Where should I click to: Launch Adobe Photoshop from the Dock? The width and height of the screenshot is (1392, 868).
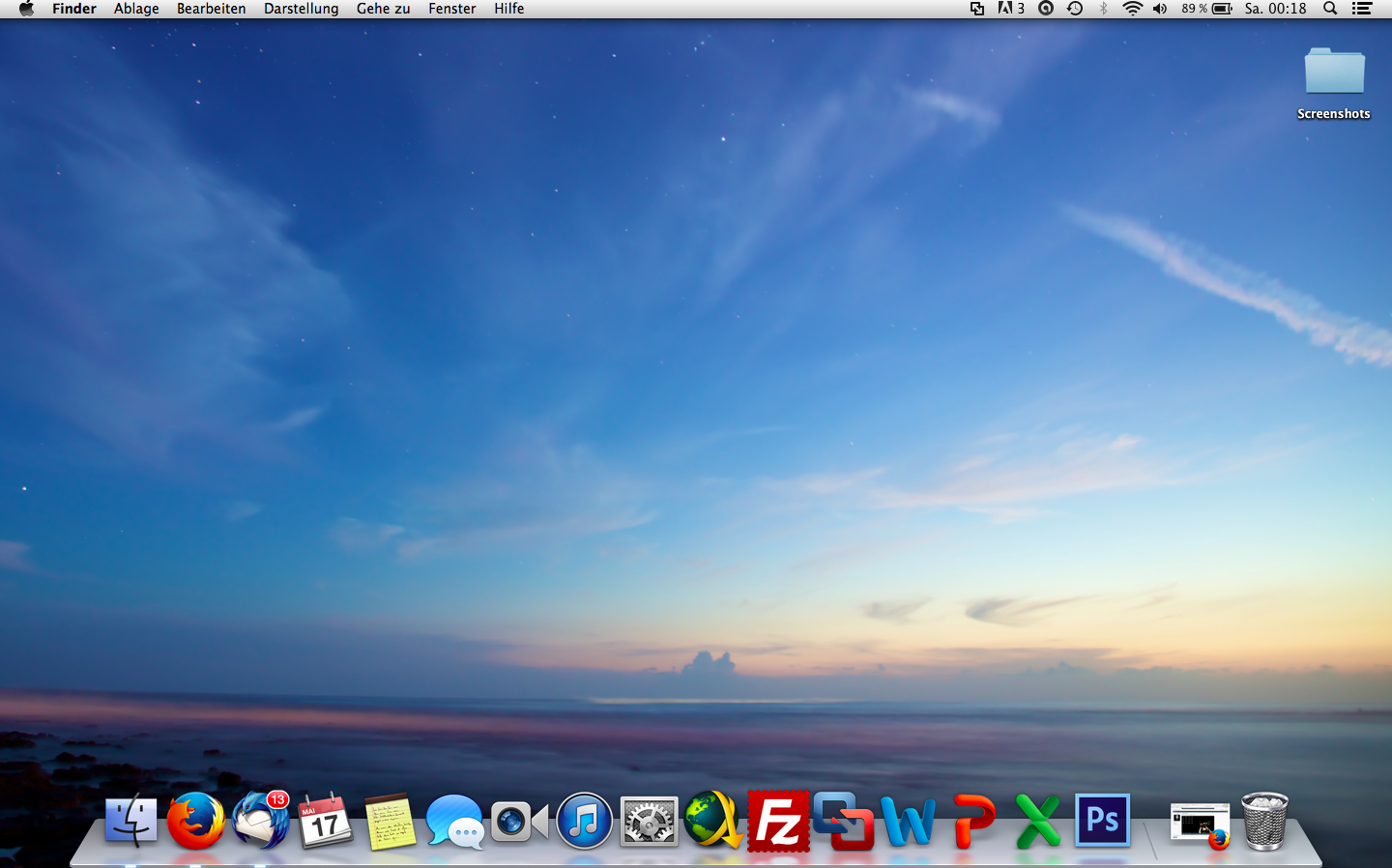1102,821
